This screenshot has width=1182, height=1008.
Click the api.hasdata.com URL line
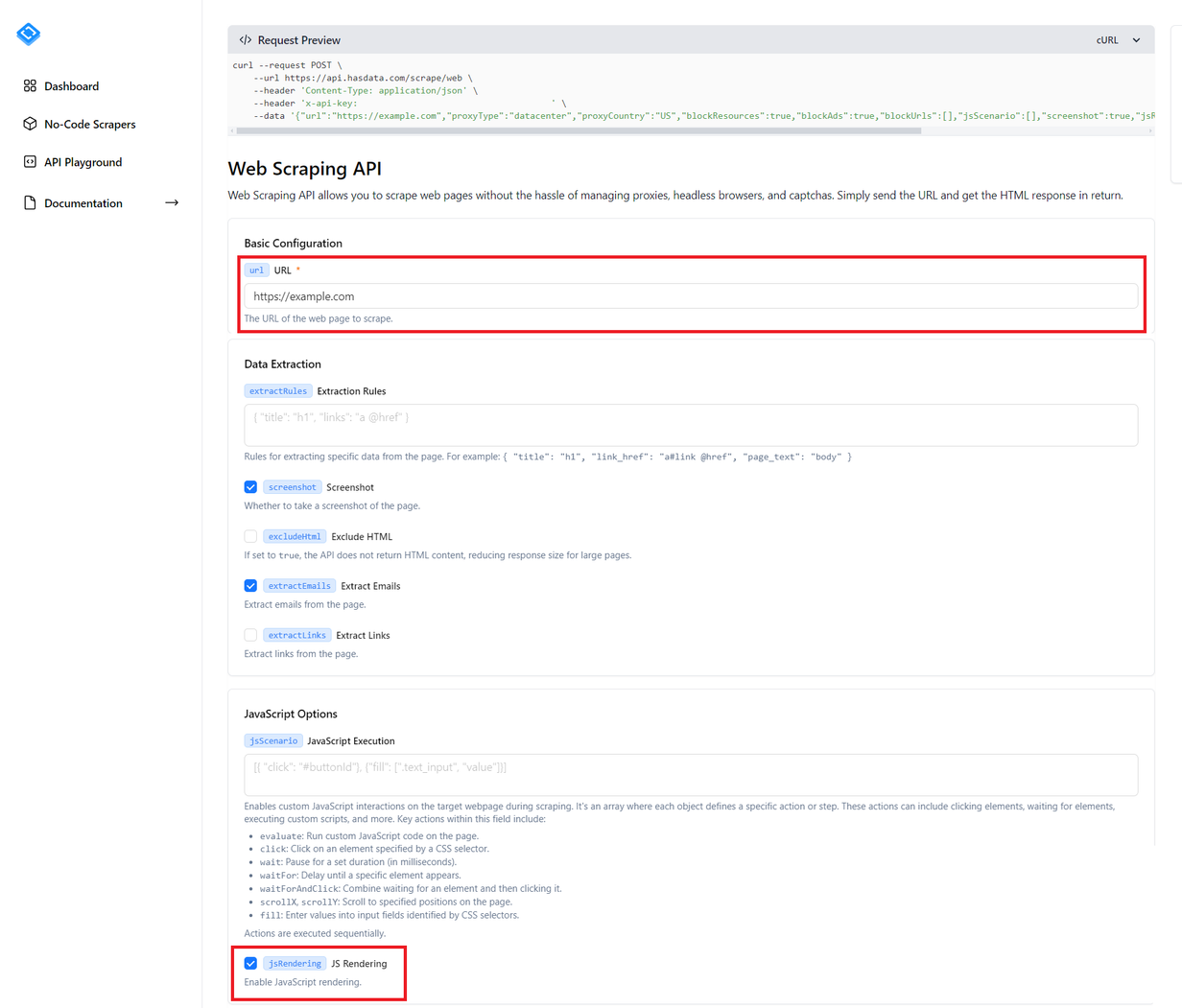coord(363,78)
